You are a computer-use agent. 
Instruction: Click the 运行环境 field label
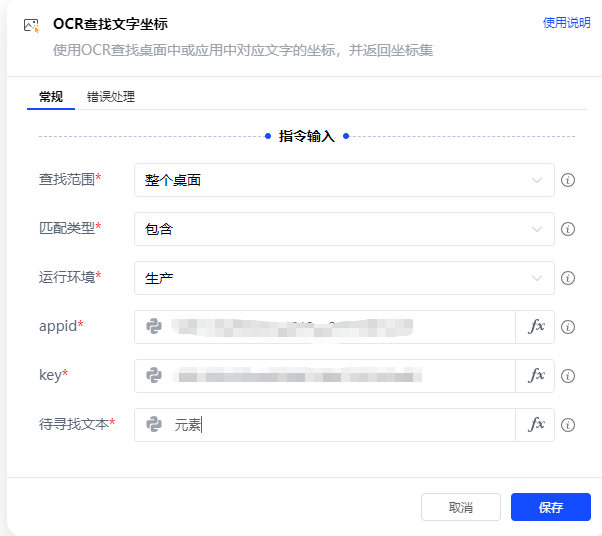pyautogui.click(x=70, y=277)
